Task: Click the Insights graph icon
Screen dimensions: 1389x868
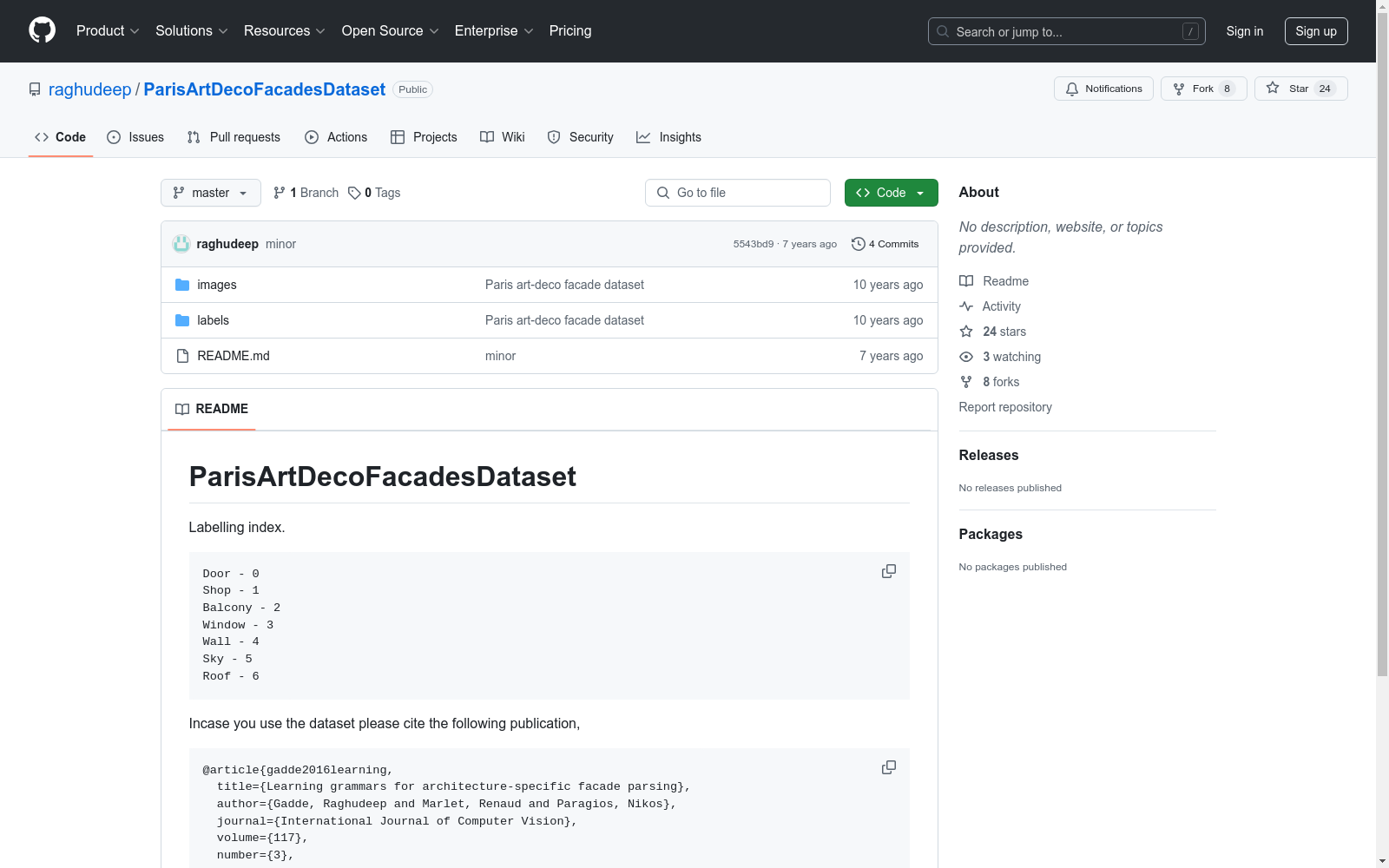Action: click(x=643, y=137)
